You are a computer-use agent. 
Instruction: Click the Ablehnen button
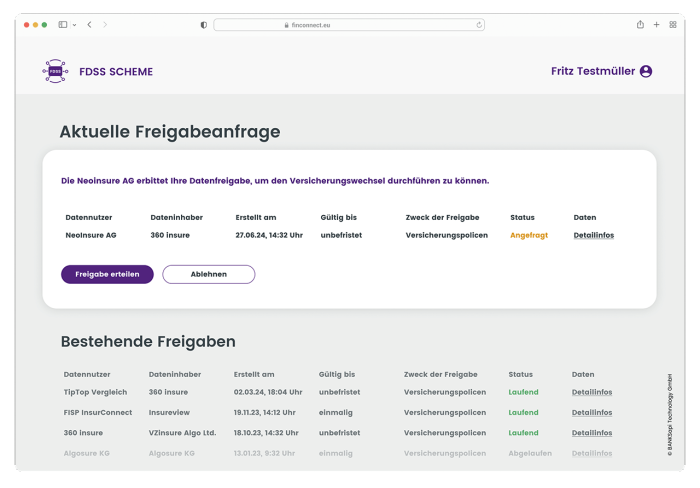[208, 274]
